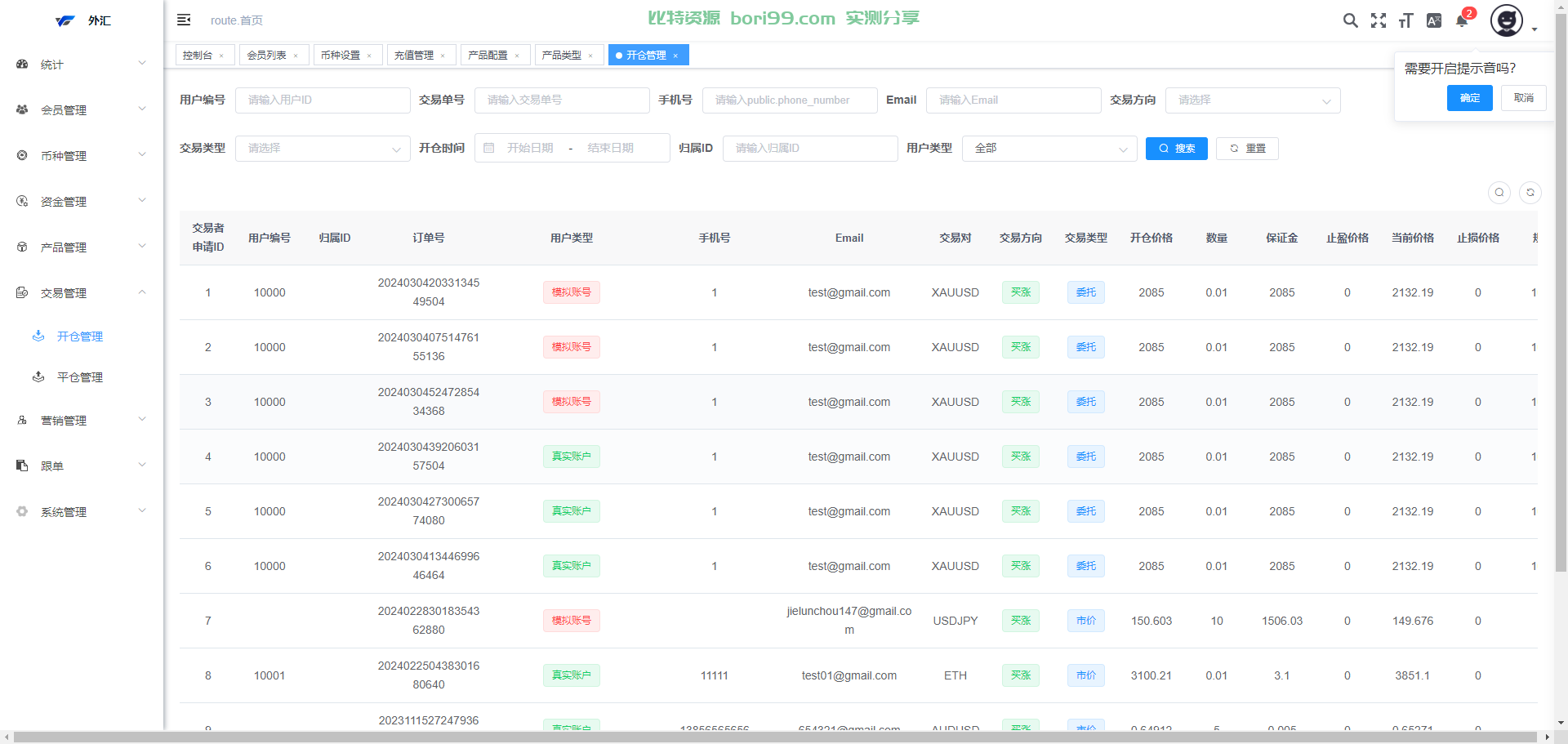Click the 会员管理 sidebar icon
1568x744 pixels.
[22, 109]
